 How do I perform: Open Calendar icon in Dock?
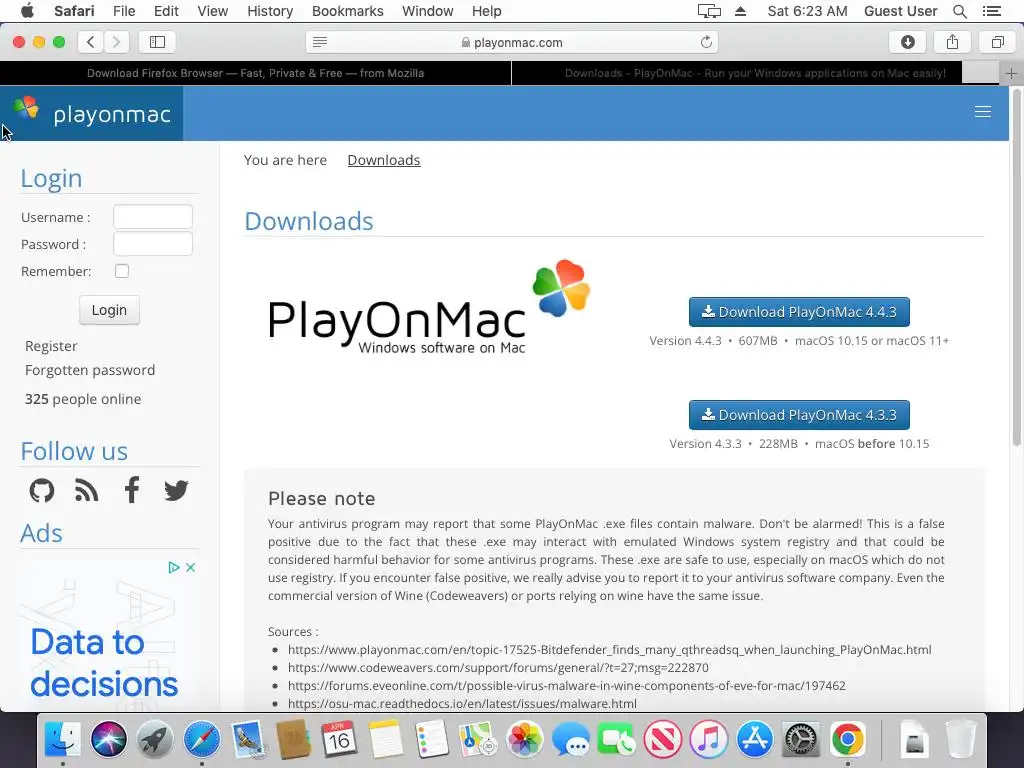339,739
